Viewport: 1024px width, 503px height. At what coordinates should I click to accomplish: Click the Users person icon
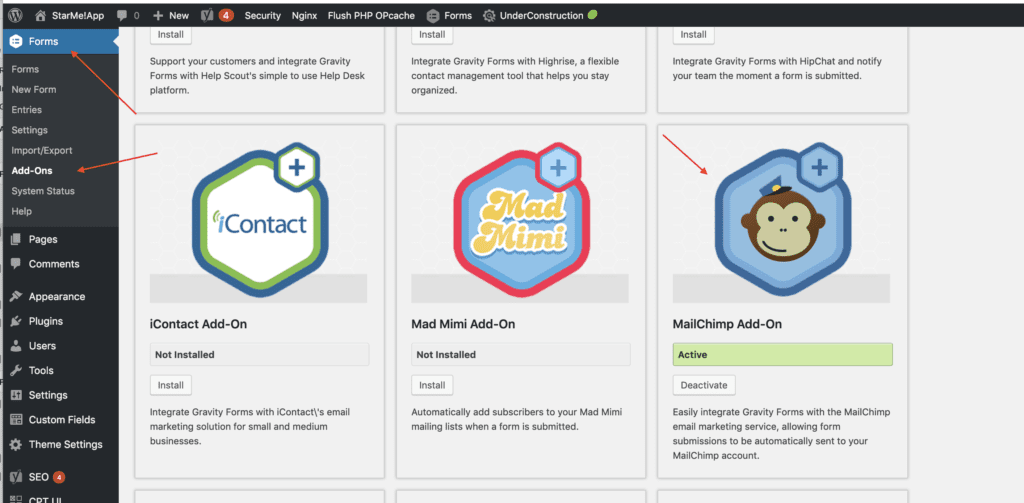[16, 346]
